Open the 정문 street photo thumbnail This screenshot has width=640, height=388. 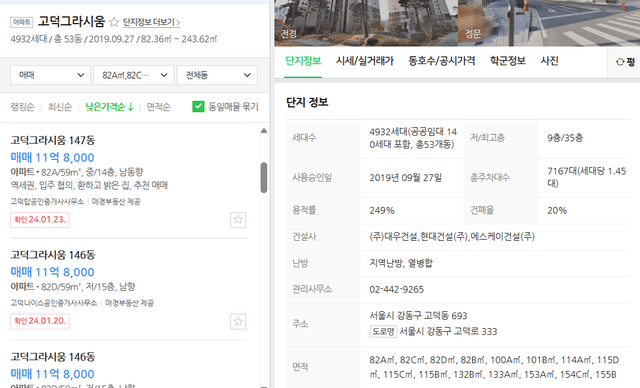[549, 23]
